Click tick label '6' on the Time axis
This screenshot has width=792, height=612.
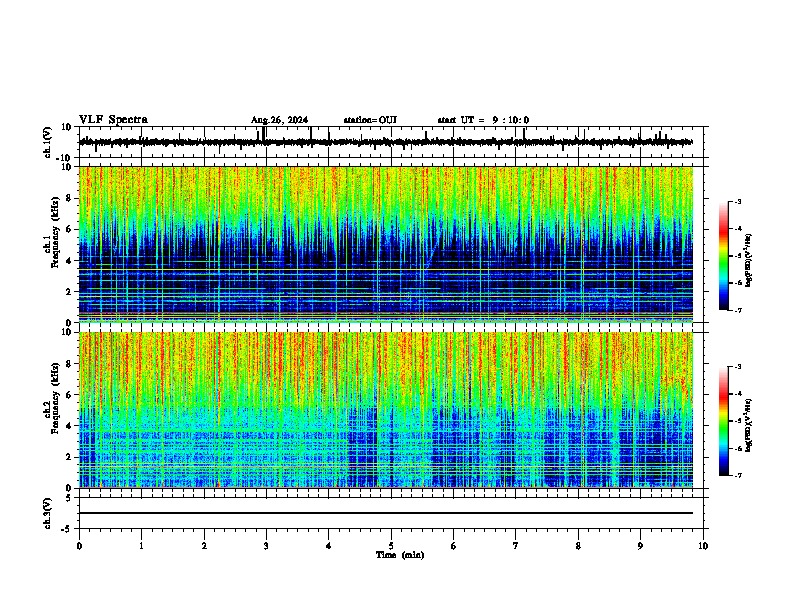tap(454, 546)
